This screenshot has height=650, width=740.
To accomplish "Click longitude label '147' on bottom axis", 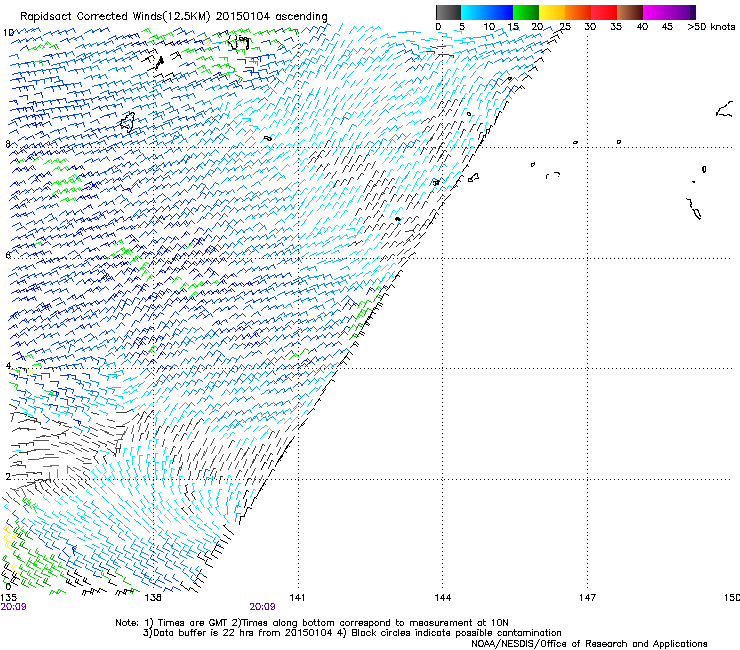I will tap(588, 598).
